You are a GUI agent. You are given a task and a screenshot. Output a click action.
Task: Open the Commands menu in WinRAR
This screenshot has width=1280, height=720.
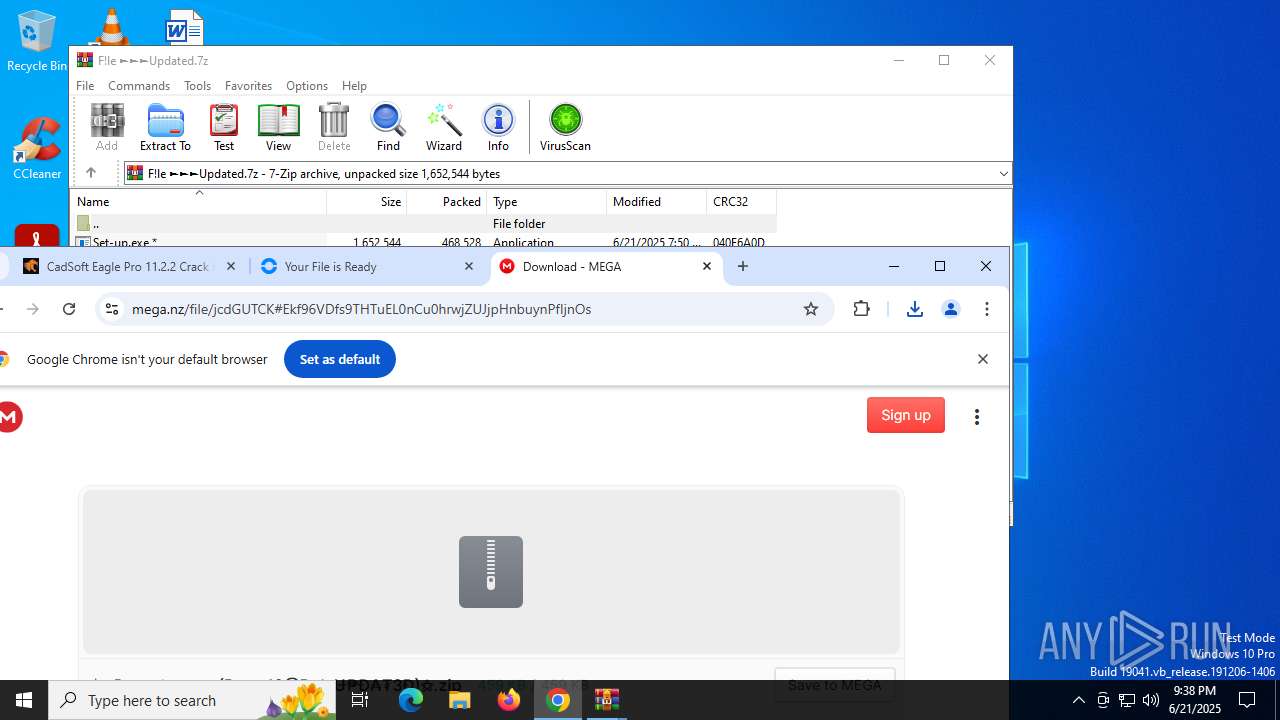[x=139, y=86]
